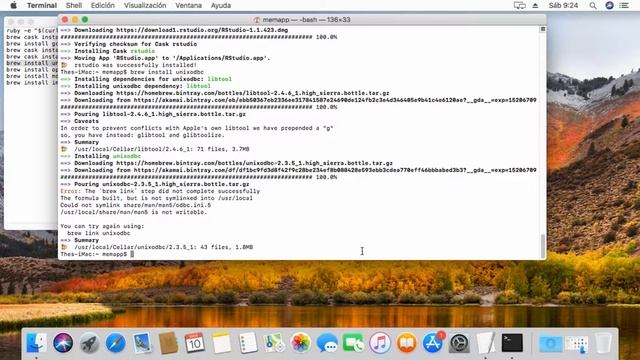Click 'You can try again using:' line
Screen dimensions: 640x360
[102, 226]
